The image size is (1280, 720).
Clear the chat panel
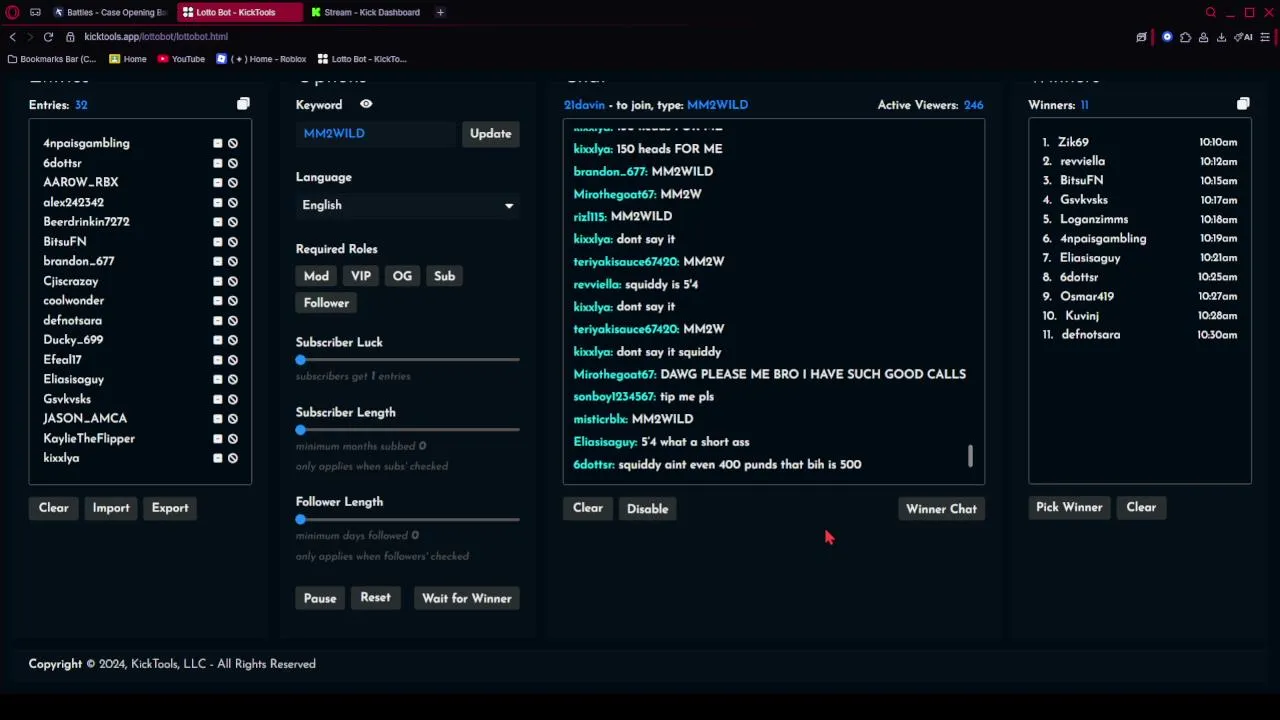coord(588,508)
